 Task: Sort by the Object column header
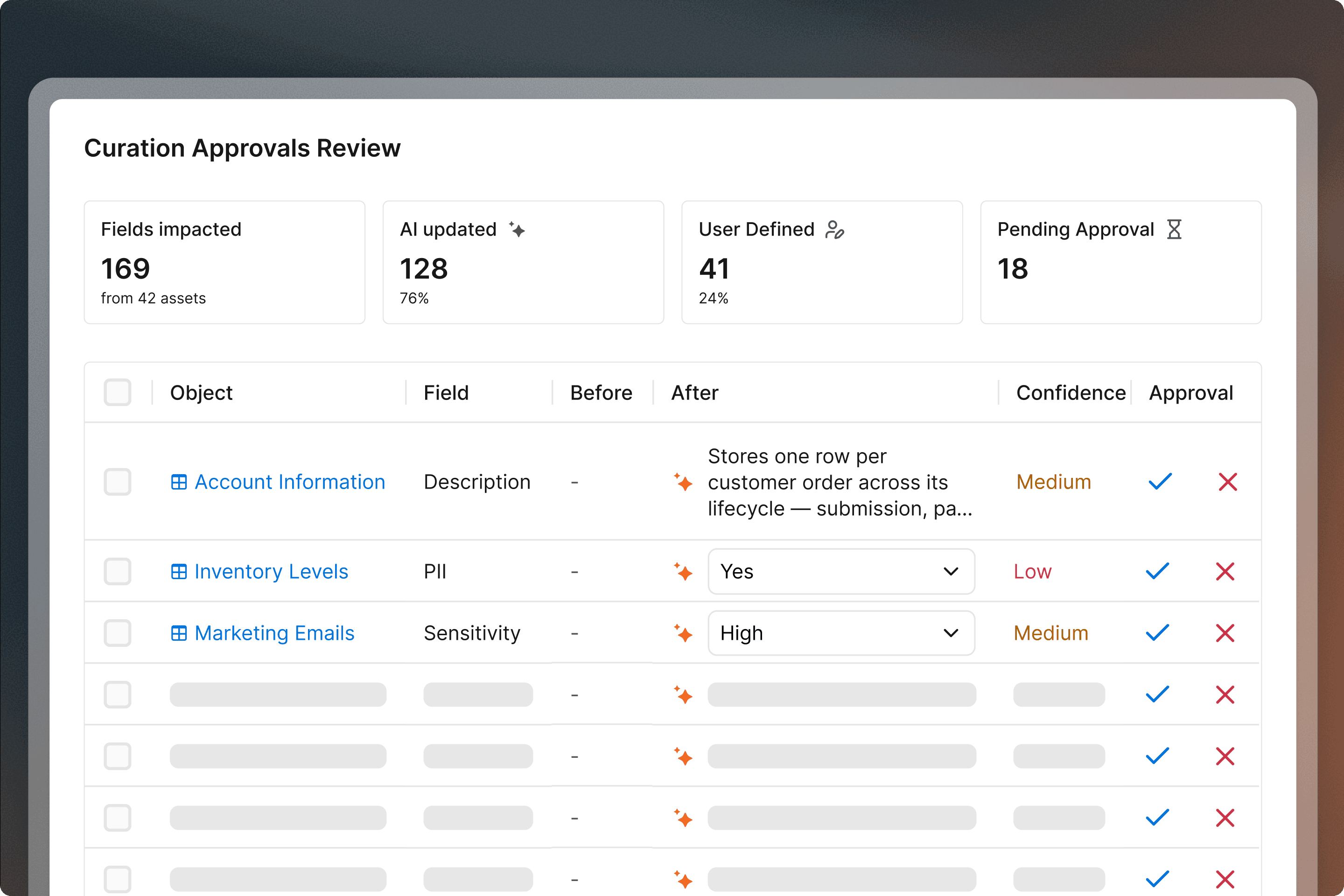[x=201, y=392]
